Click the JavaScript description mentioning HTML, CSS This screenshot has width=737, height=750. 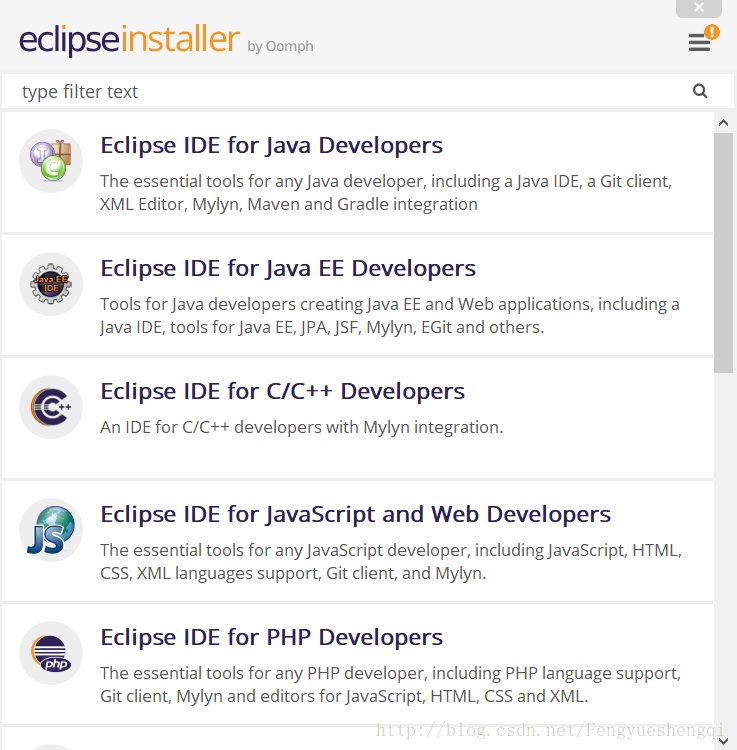(391, 562)
